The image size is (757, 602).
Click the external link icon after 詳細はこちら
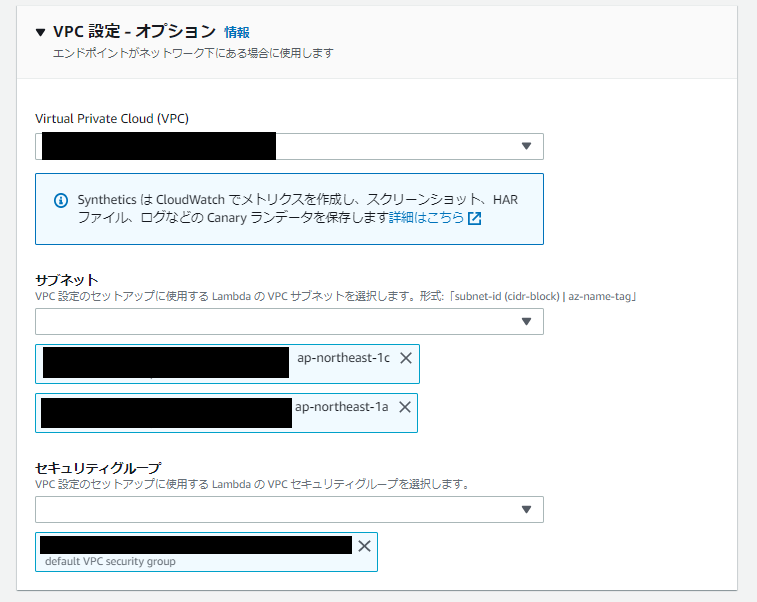[475, 218]
